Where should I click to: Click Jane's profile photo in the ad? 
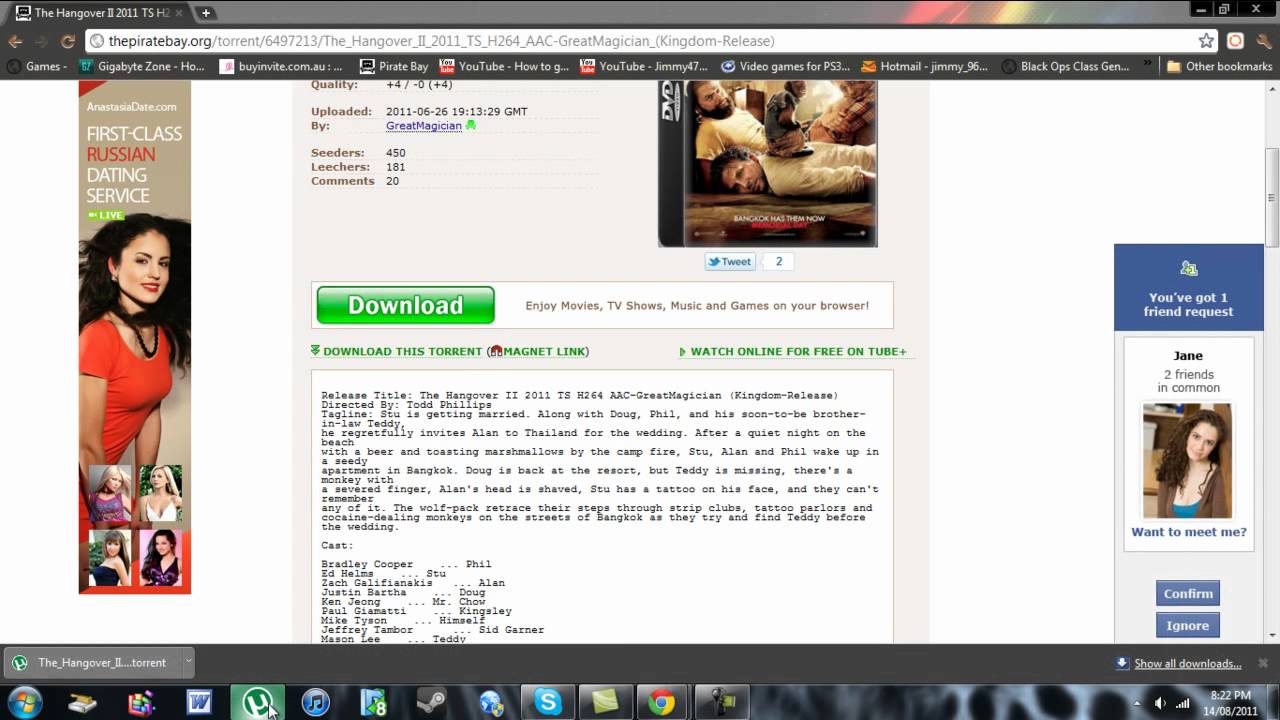click(1187, 460)
